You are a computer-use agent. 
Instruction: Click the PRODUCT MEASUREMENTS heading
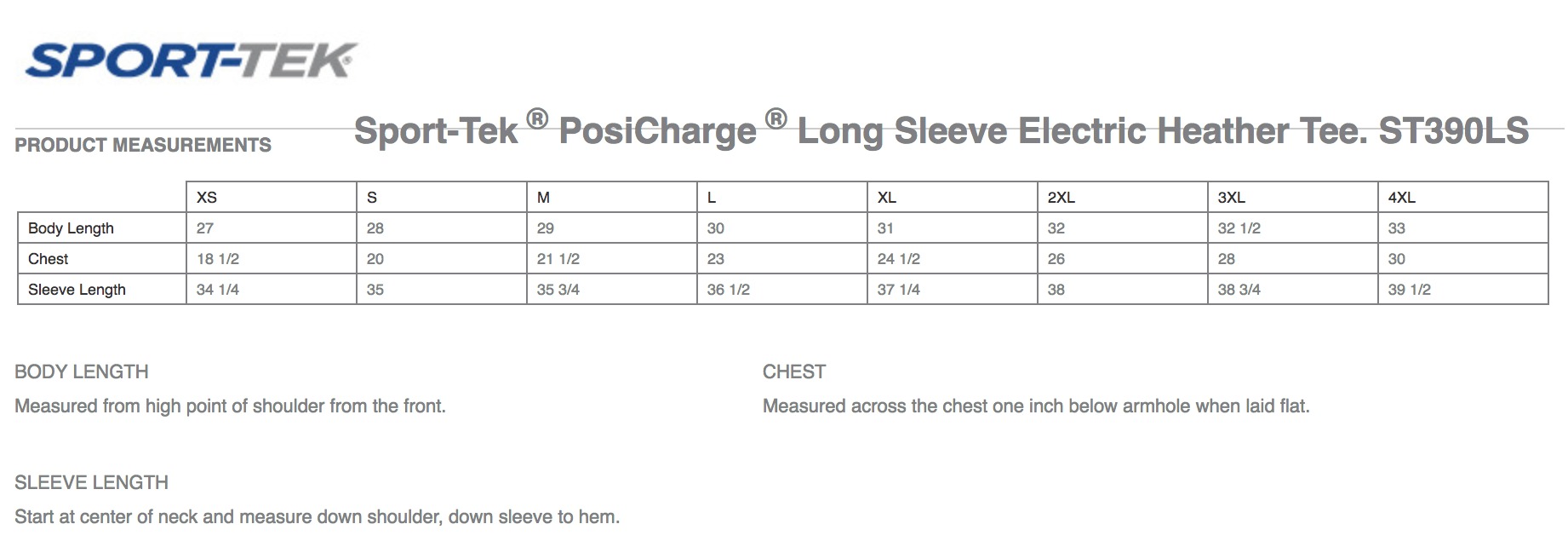point(143,145)
